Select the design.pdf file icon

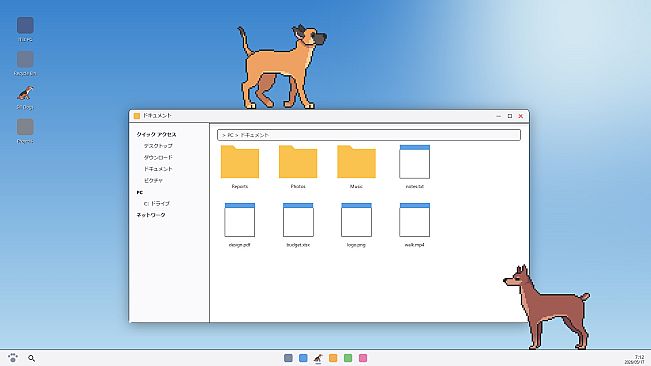click(x=240, y=220)
